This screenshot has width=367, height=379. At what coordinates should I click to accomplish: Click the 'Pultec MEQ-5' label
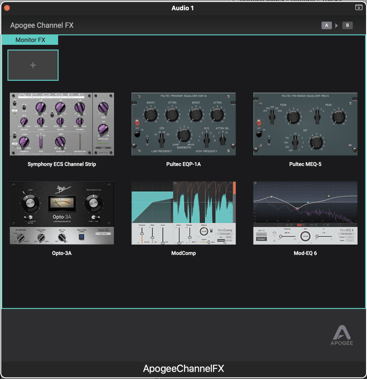pyautogui.click(x=305, y=164)
